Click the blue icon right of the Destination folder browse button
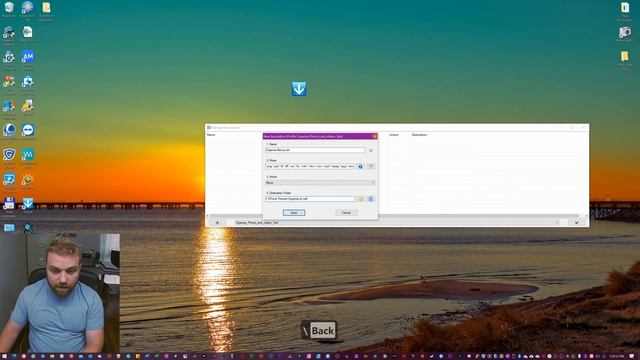640x360 pixels. click(x=371, y=199)
